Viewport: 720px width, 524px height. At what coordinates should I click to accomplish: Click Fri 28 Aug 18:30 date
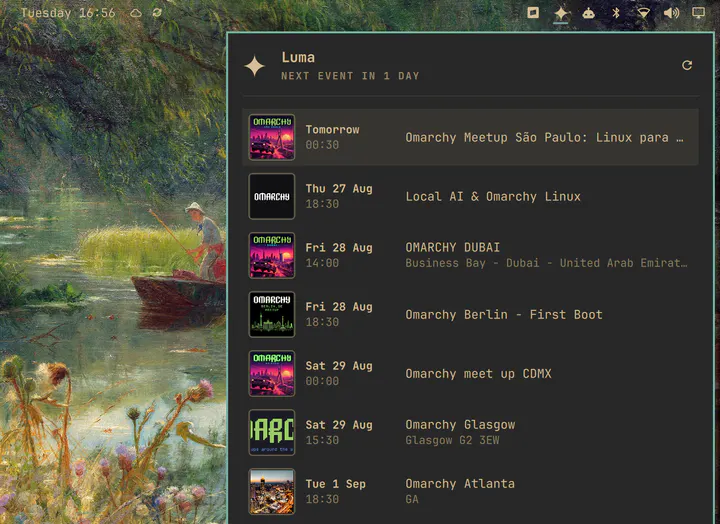[x=339, y=314]
